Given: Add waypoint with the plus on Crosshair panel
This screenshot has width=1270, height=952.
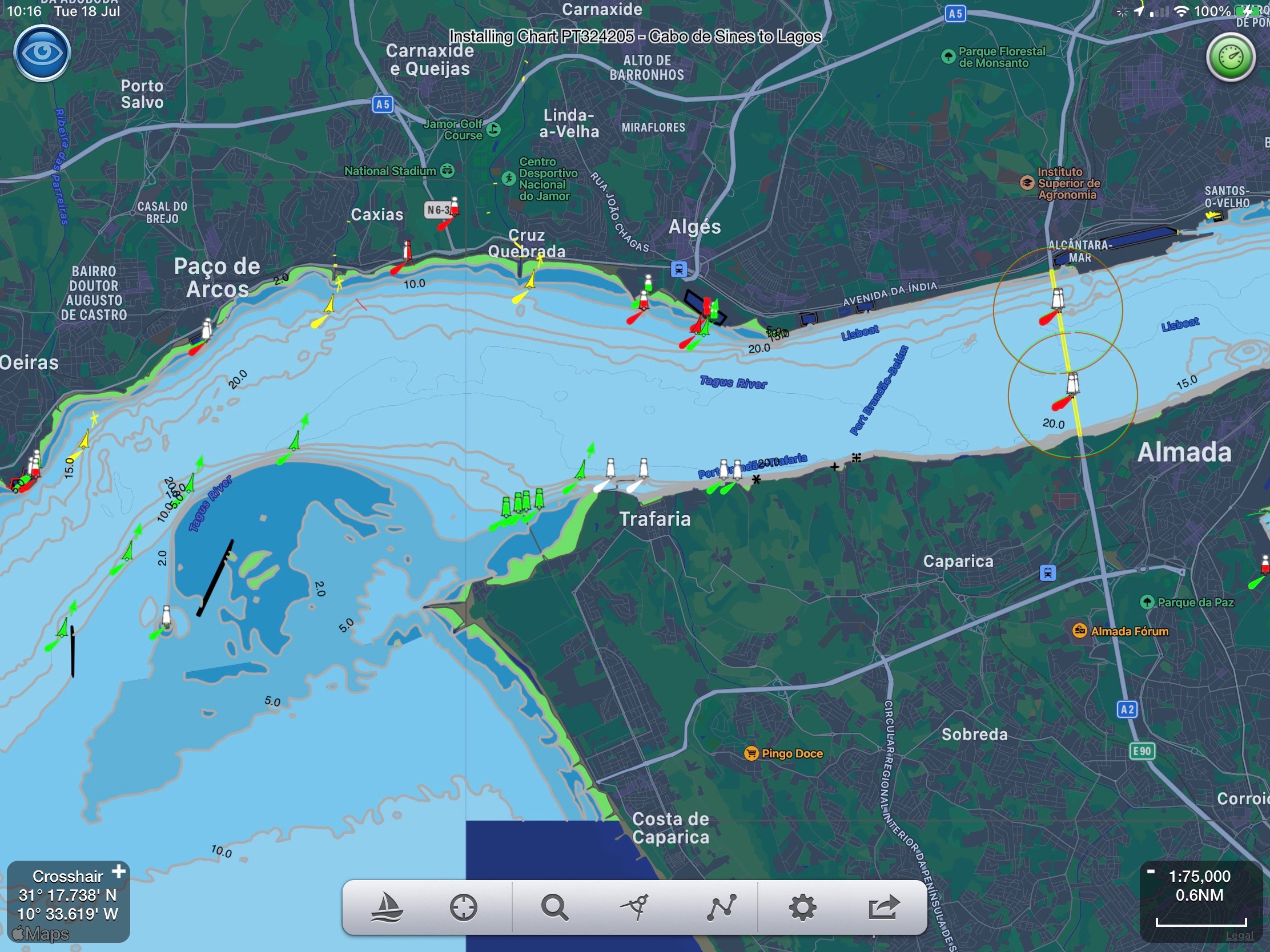Looking at the screenshot, I should (119, 871).
